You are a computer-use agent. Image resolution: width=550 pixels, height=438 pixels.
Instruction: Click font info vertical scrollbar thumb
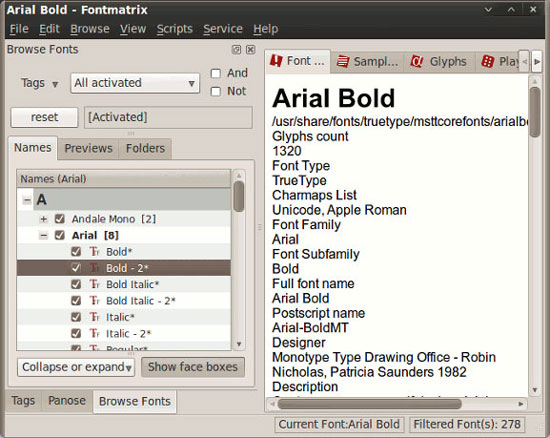point(535,112)
